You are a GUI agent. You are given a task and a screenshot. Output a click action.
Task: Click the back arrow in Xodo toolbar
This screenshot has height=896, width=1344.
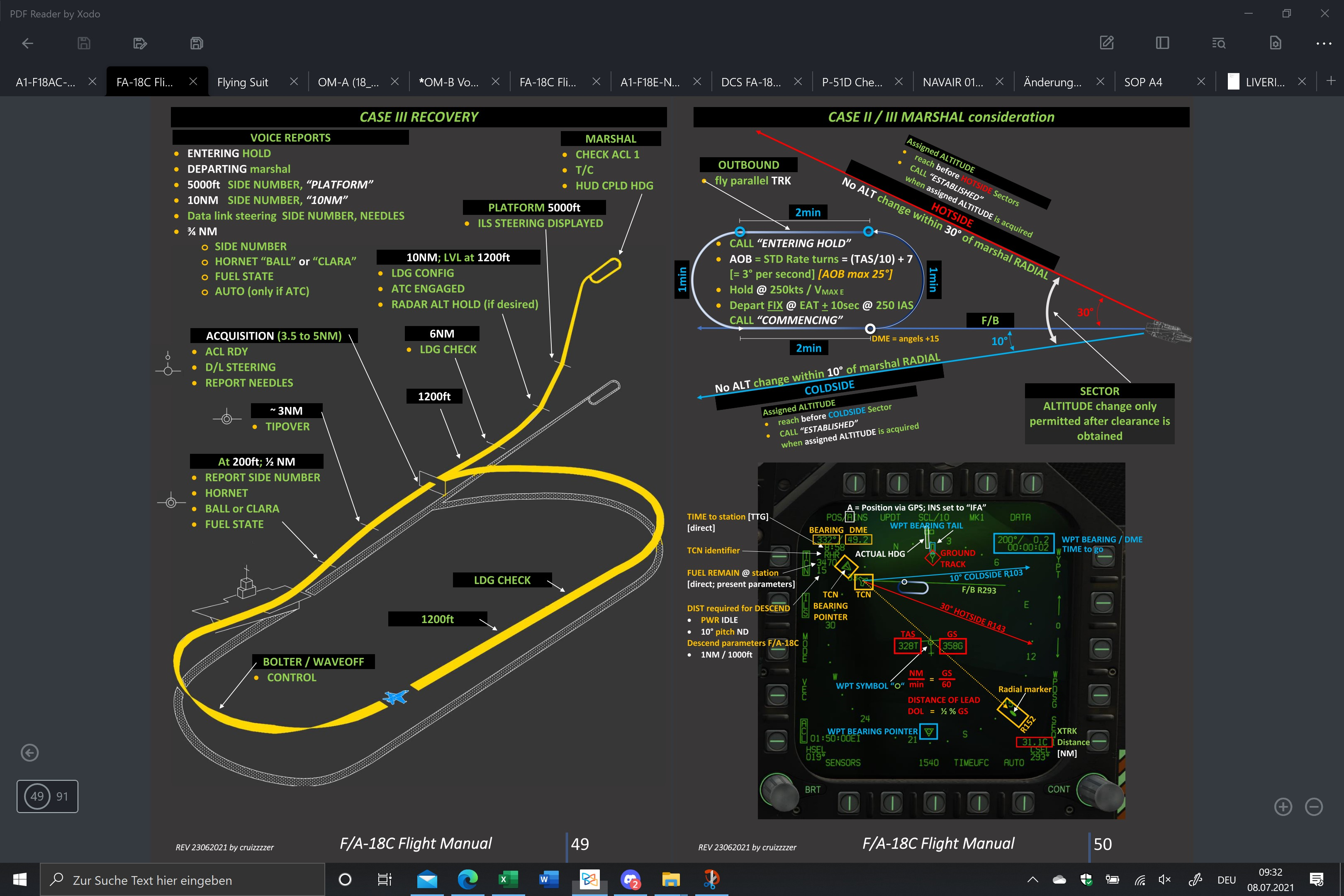[x=27, y=44]
